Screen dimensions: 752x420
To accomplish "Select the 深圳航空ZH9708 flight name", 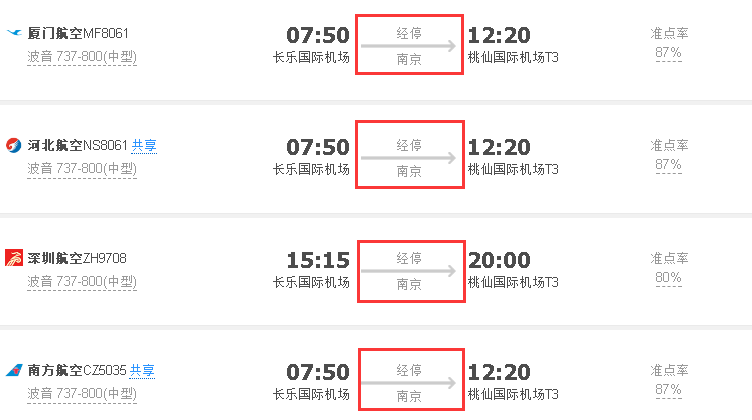I will pos(77,259).
